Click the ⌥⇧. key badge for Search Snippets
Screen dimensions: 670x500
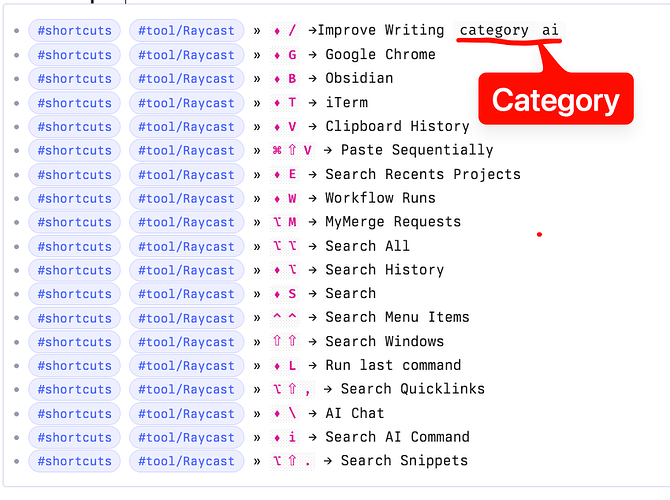[x=293, y=461]
